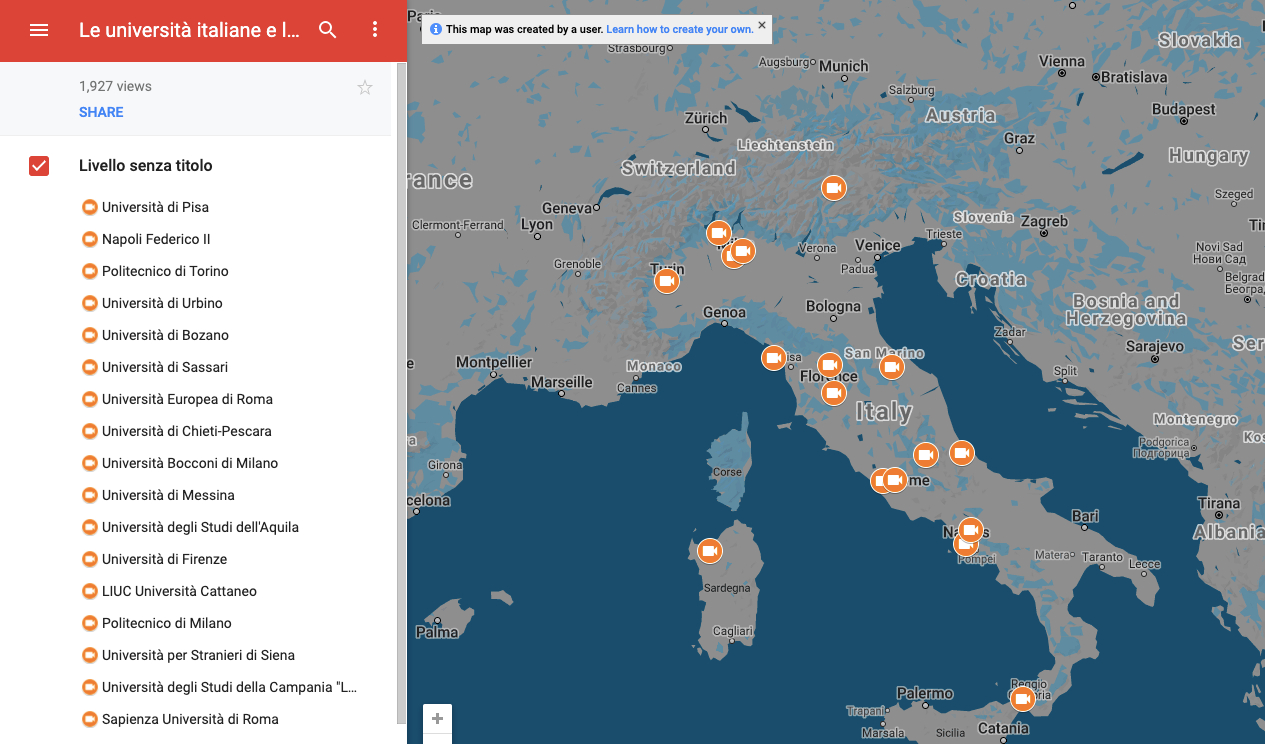Toggle the 'Livello senza titolo' layer checkbox
Screen dimensions: 1265x744
(x=39, y=166)
